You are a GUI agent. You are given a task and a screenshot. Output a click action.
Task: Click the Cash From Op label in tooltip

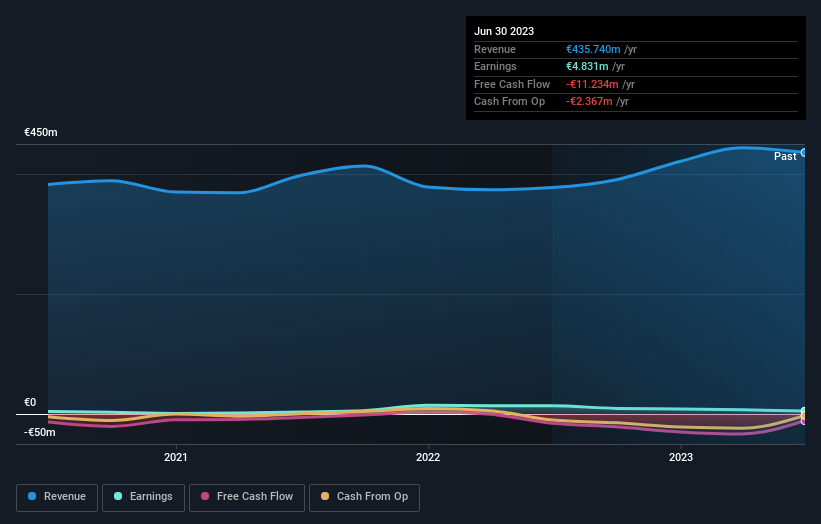(509, 102)
